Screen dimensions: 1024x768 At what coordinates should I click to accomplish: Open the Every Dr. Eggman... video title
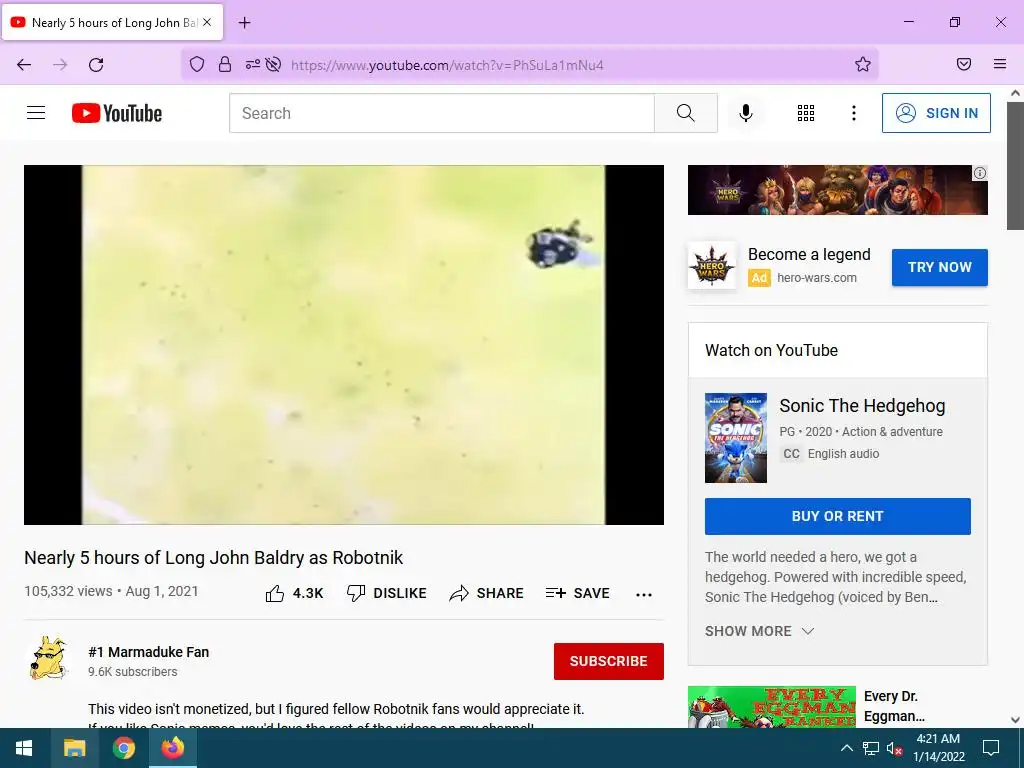click(894, 706)
